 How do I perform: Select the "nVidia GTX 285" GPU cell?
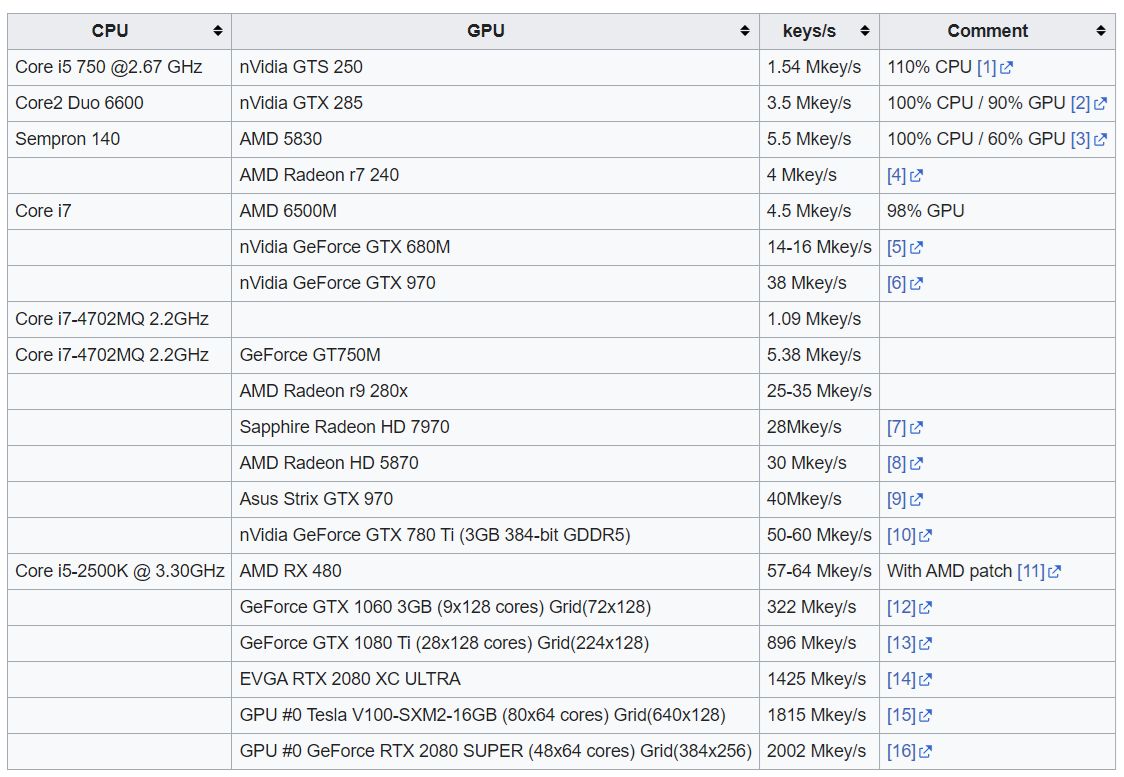(x=495, y=103)
